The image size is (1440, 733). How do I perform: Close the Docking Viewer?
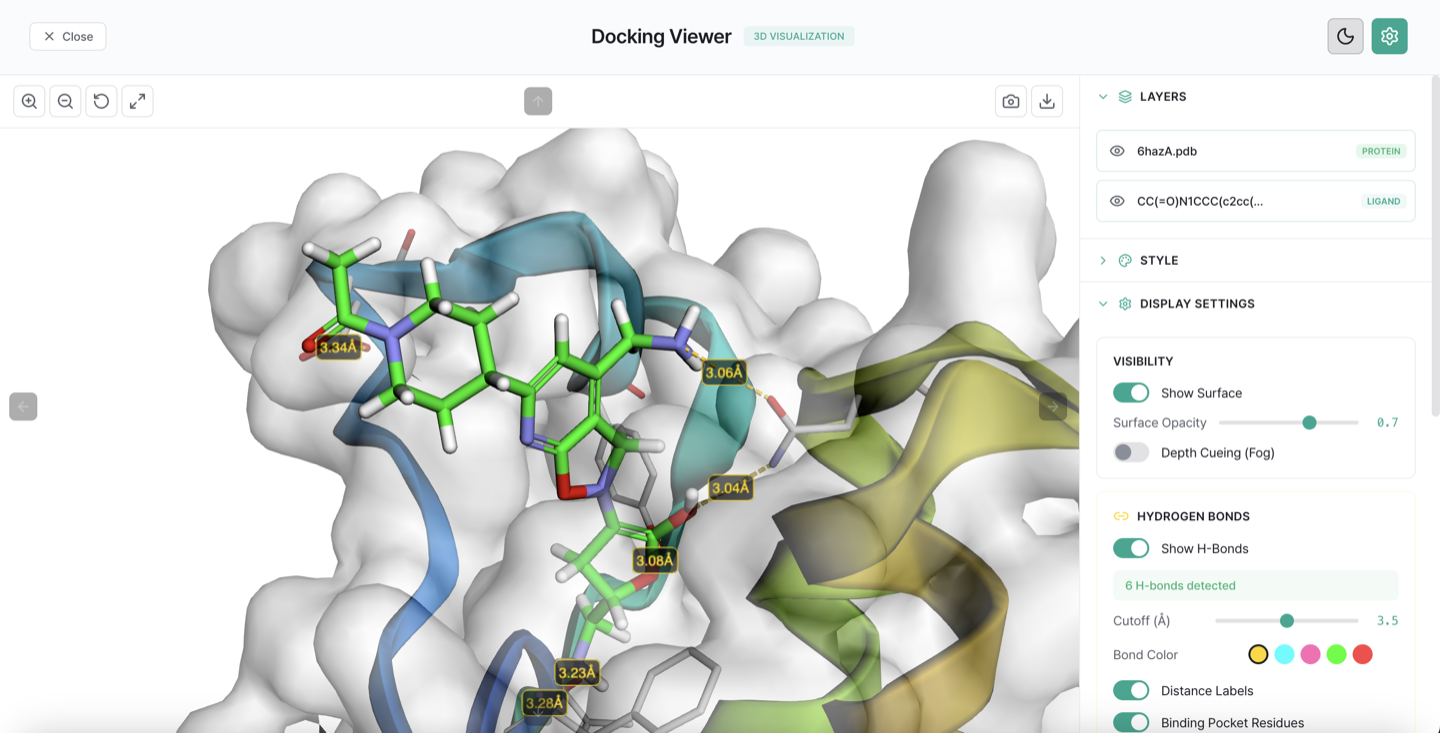click(x=68, y=36)
